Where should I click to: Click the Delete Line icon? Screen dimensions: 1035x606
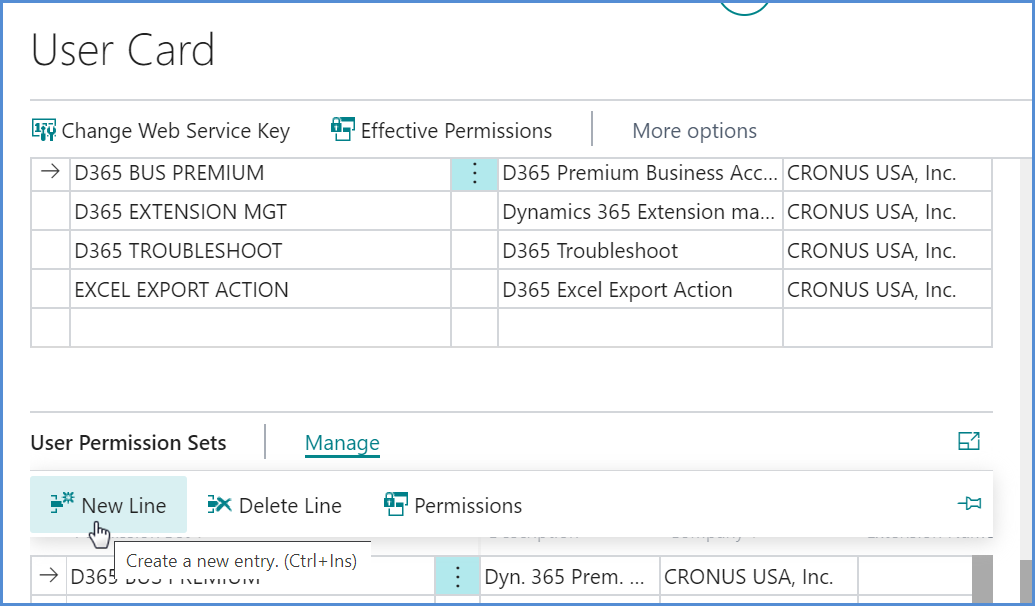point(219,504)
